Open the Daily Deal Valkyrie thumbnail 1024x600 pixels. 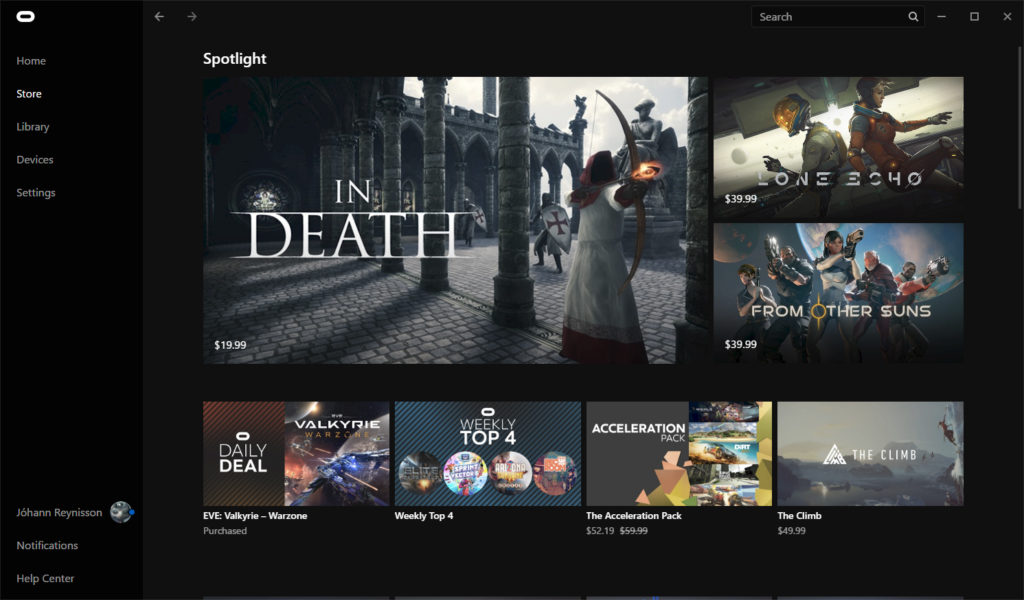coord(296,454)
